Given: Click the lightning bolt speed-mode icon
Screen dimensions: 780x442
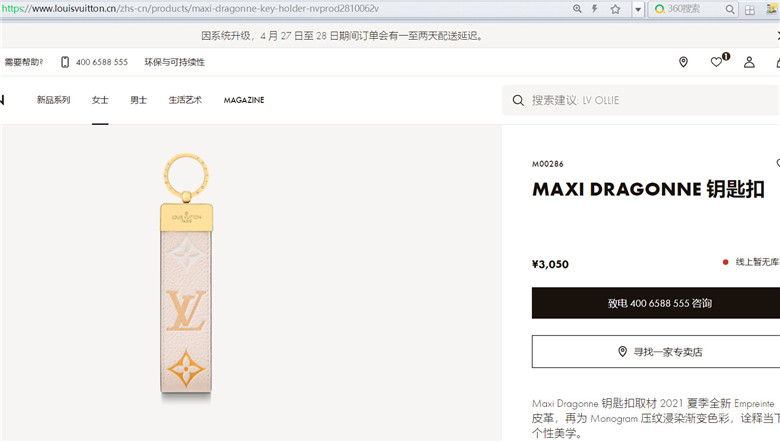Looking at the screenshot, I should point(594,8).
